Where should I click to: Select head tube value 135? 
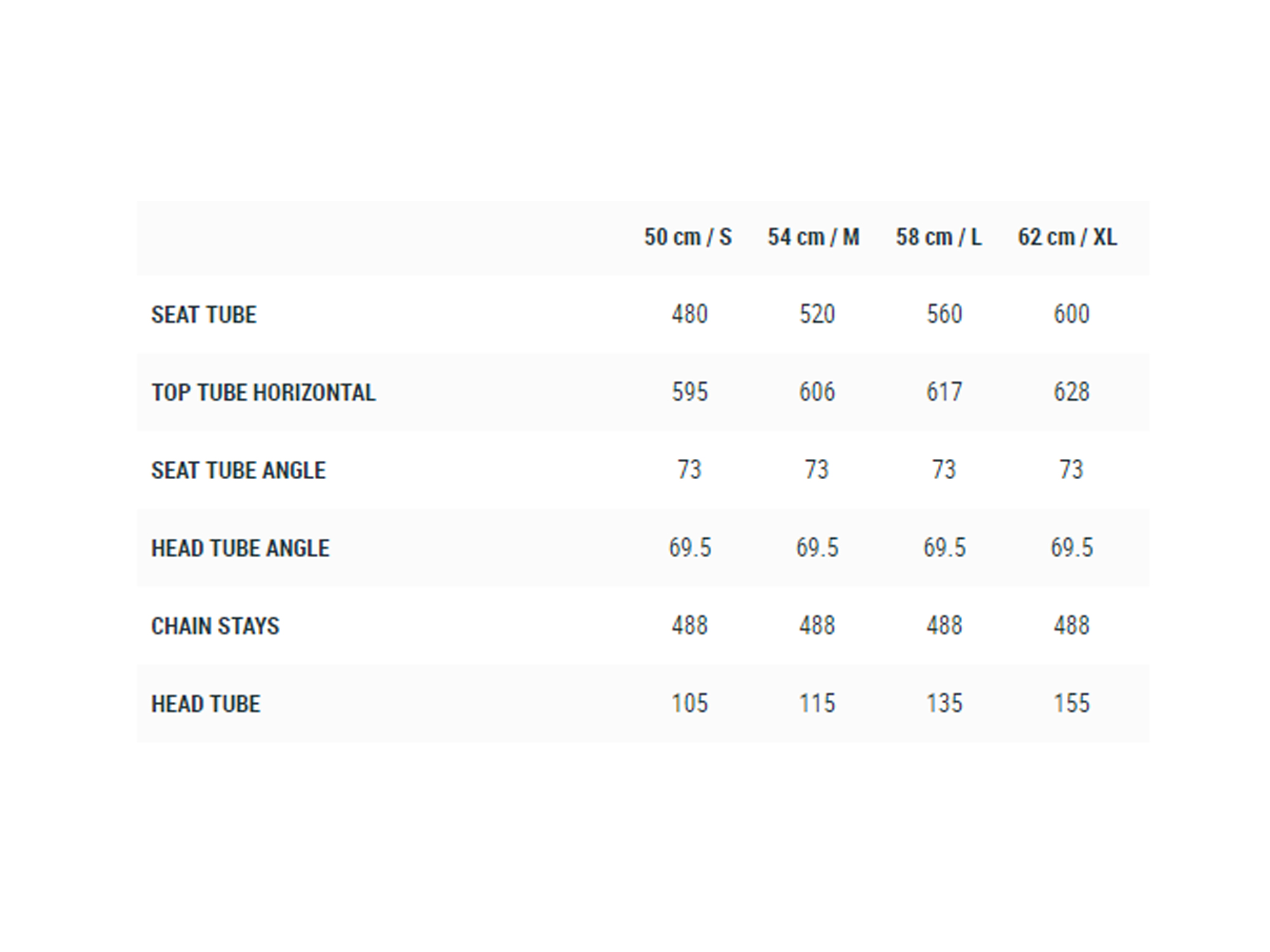click(944, 703)
